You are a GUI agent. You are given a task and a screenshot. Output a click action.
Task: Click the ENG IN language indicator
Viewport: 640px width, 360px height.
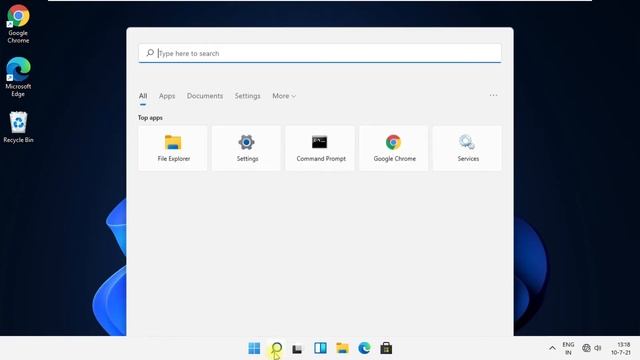[x=568, y=349]
